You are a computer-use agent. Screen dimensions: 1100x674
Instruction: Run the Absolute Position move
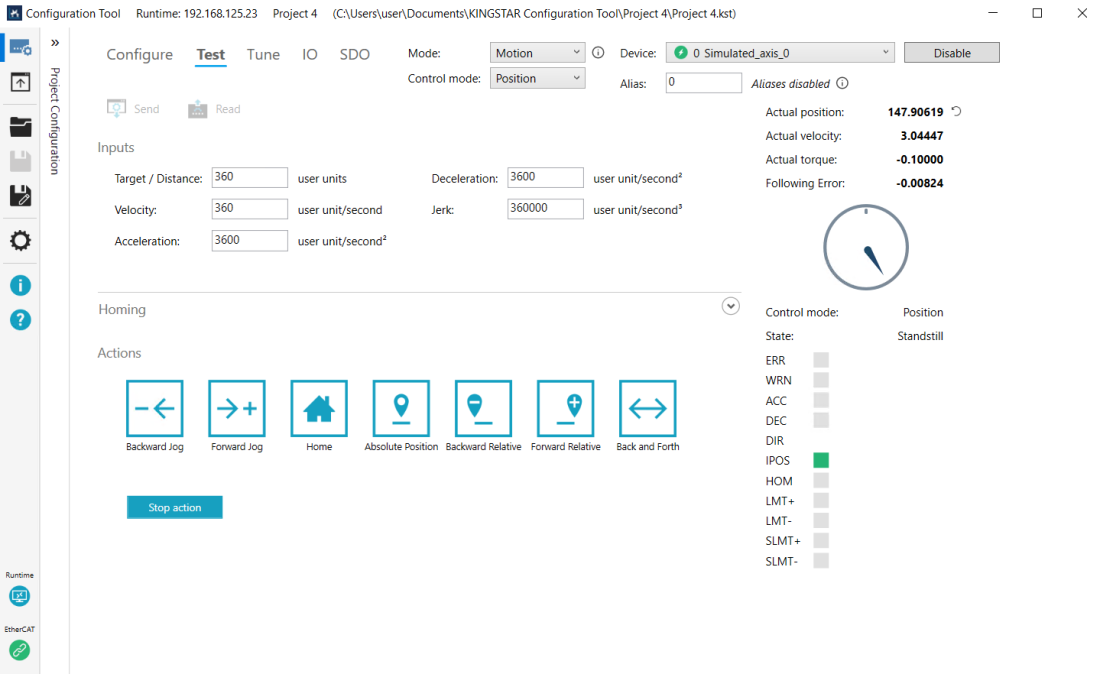pyautogui.click(x=401, y=408)
